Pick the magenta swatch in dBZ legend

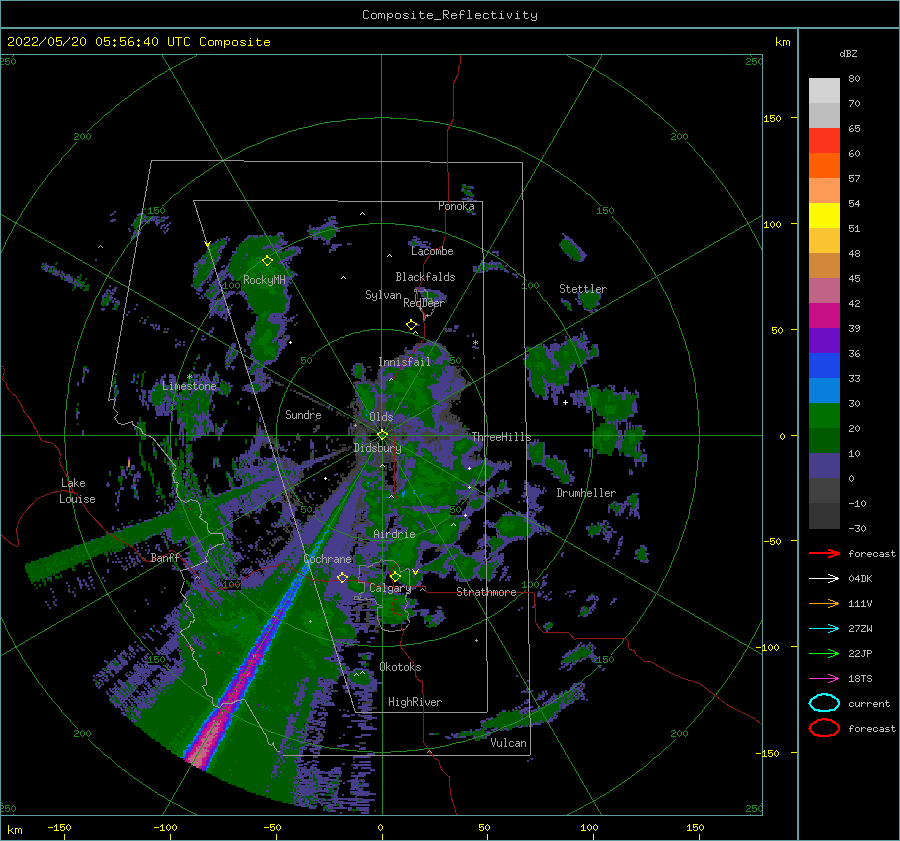[x=824, y=316]
